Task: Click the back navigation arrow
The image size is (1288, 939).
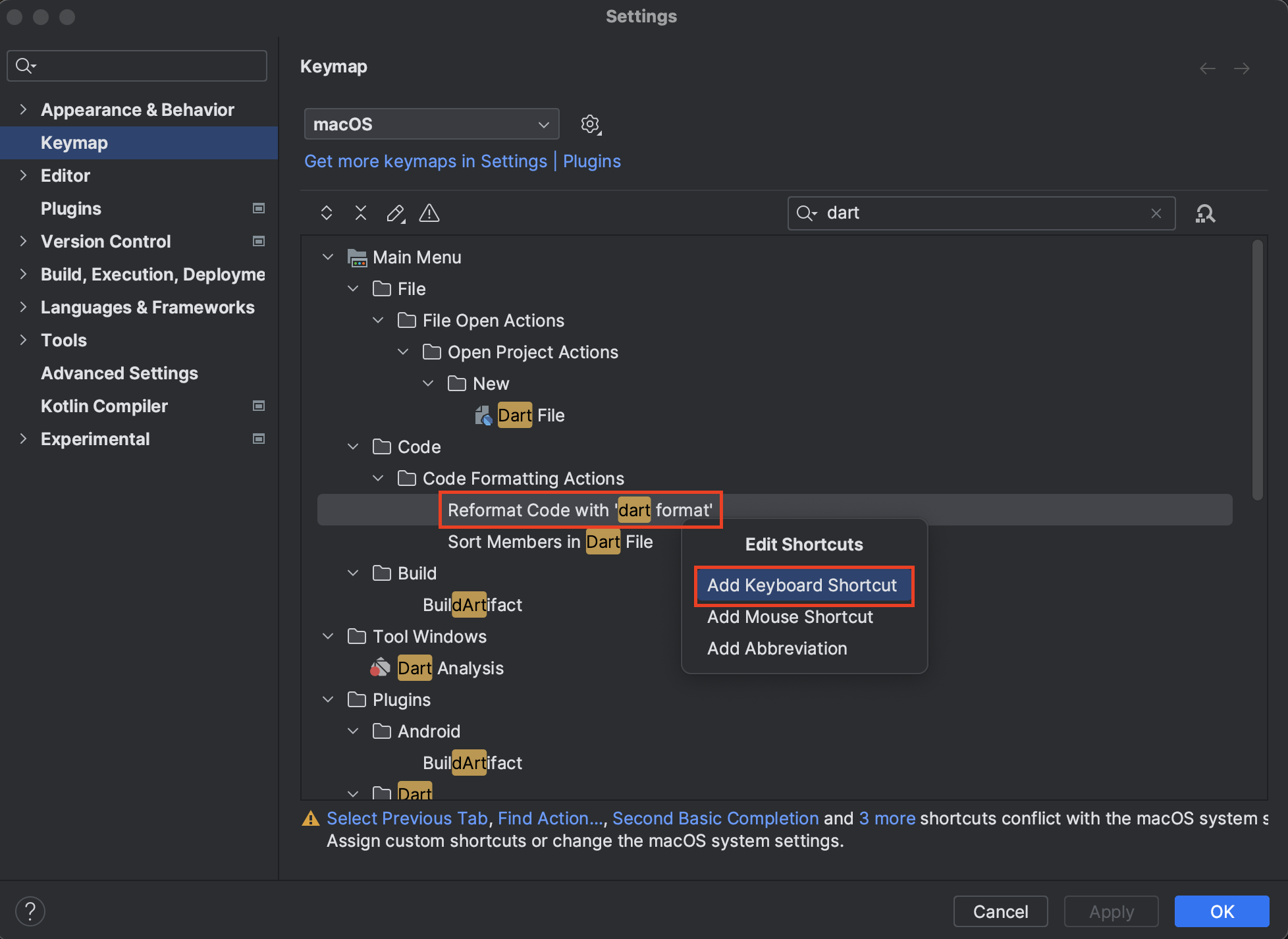Action: click(x=1208, y=68)
